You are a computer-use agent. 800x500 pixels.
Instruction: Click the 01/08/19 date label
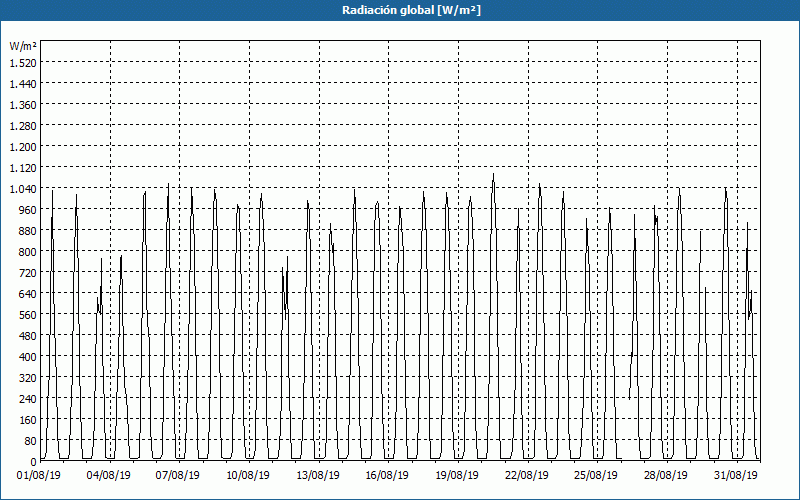[x=39, y=476]
